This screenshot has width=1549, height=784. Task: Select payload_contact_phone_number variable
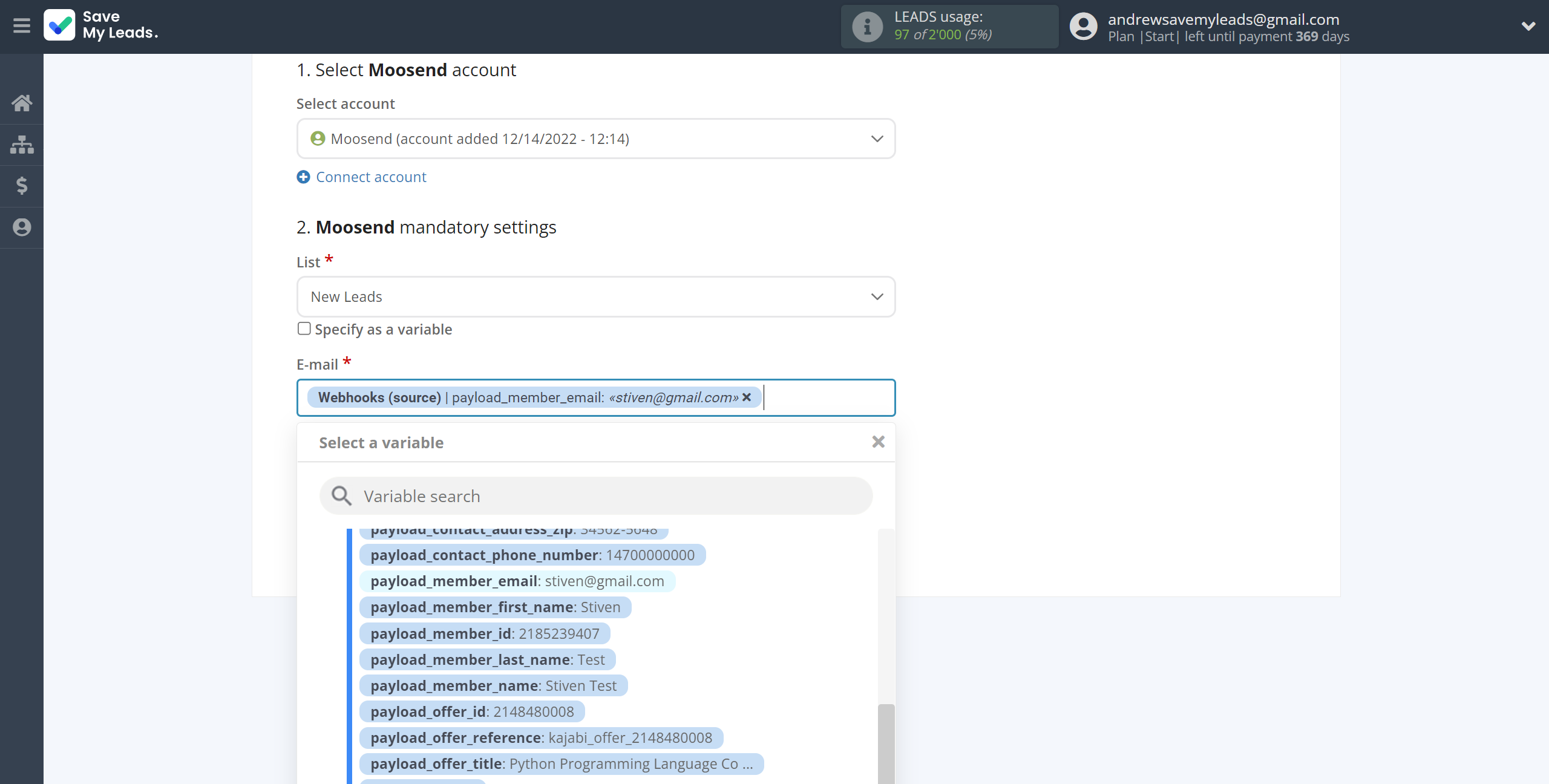532,555
